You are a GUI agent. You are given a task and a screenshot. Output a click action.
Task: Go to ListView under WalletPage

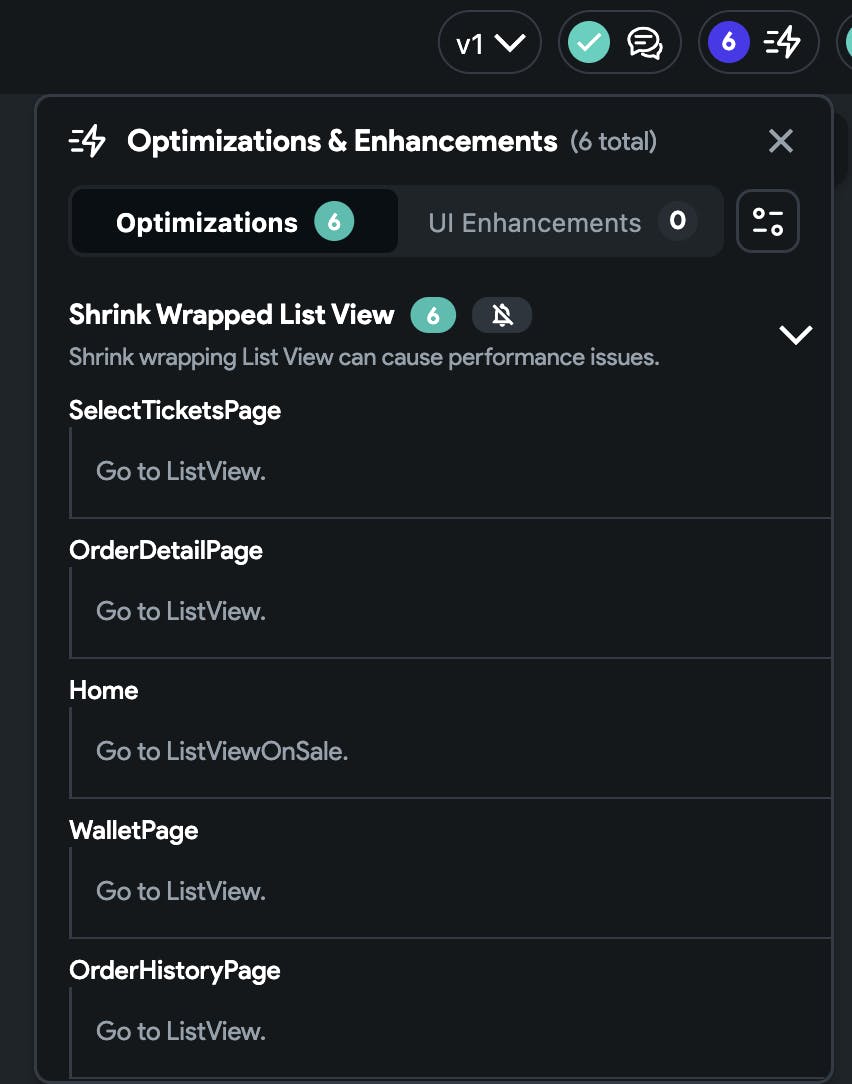point(180,891)
